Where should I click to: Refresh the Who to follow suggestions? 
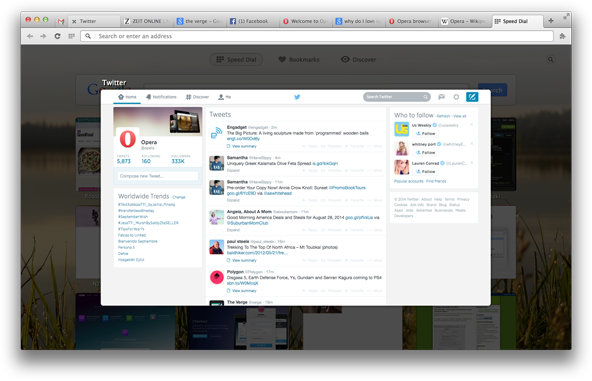[x=443, y=116]
